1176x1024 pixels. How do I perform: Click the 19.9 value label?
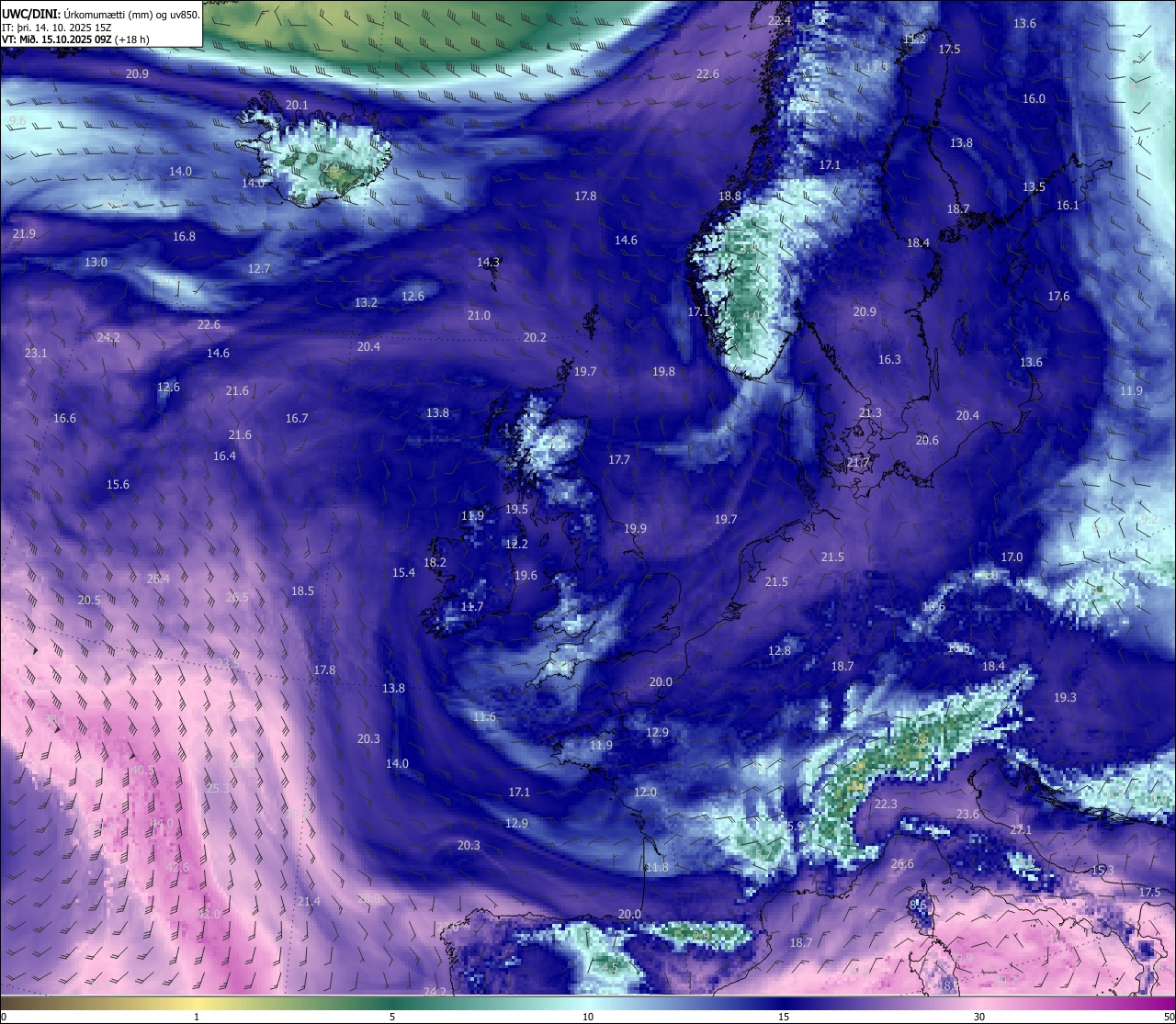(635, 528)
